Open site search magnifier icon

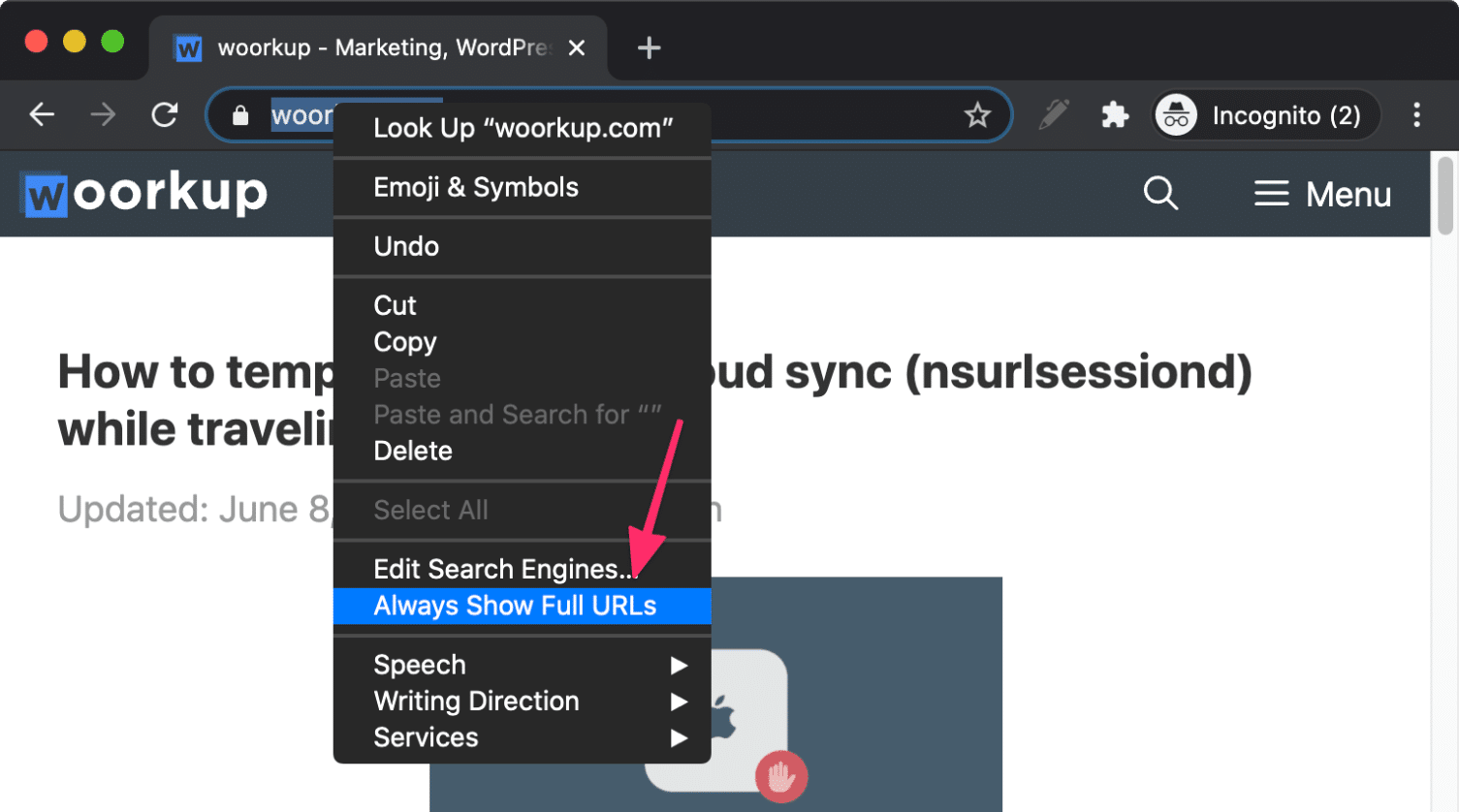1160,194
